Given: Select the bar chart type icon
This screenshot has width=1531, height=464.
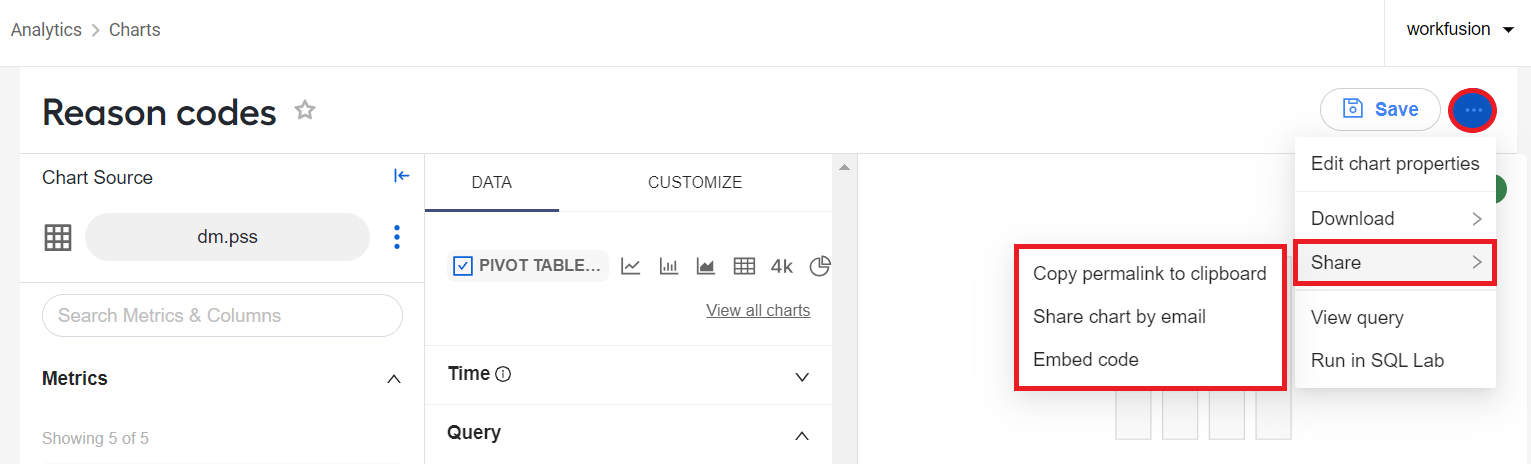Looking at the screenshot, I should point(669,266).
